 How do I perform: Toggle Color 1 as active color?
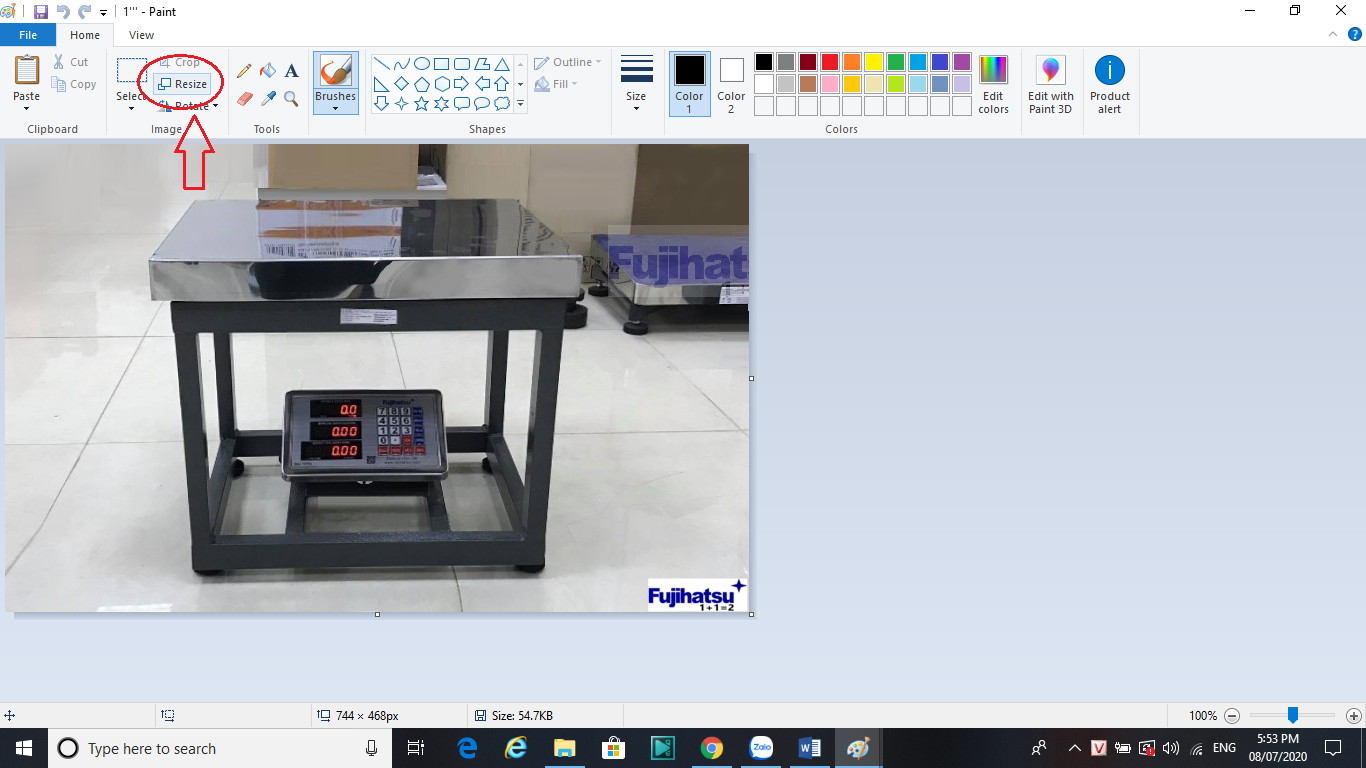tap(689, 83)
